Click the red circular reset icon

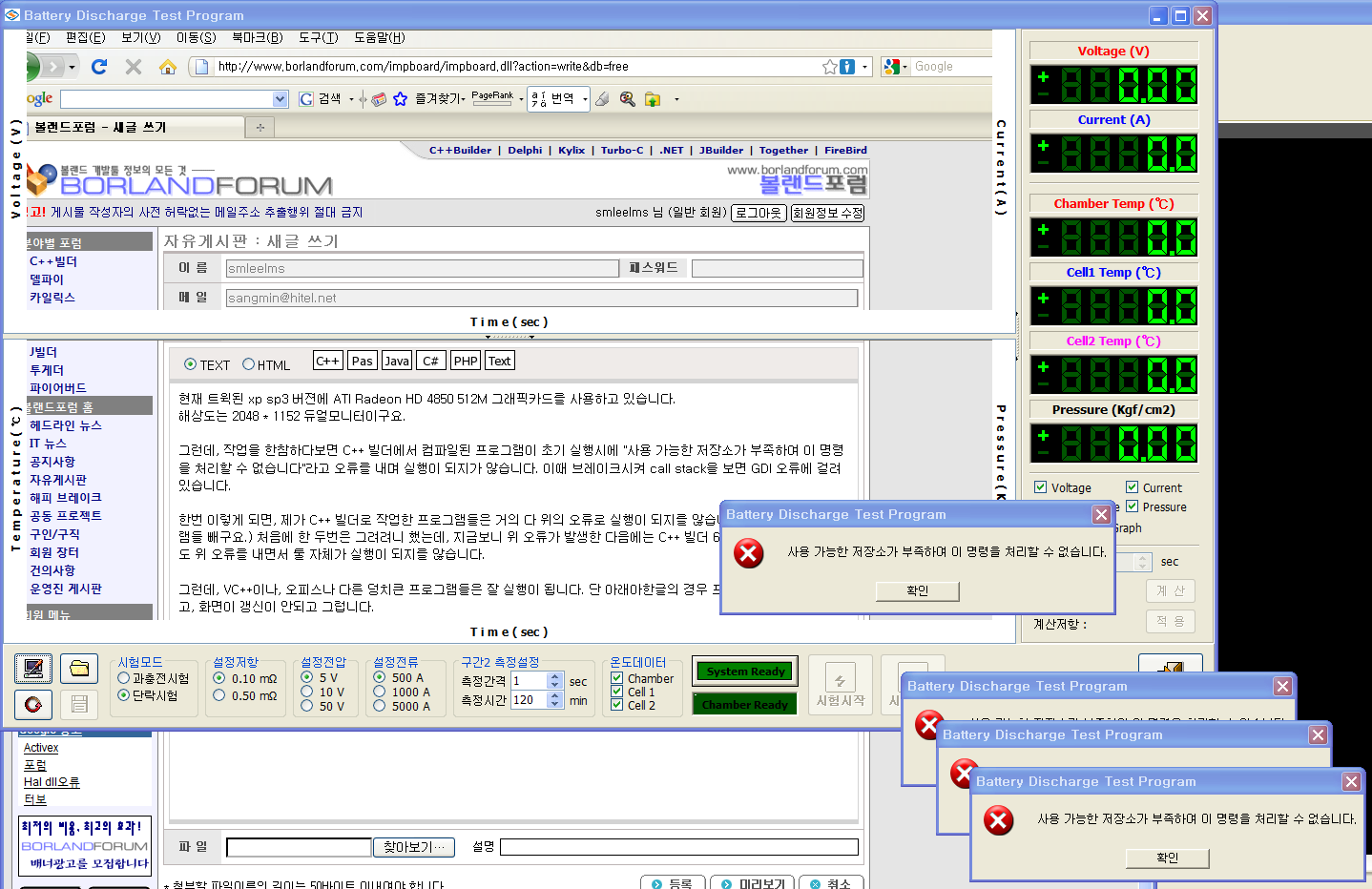coord(33,705)
